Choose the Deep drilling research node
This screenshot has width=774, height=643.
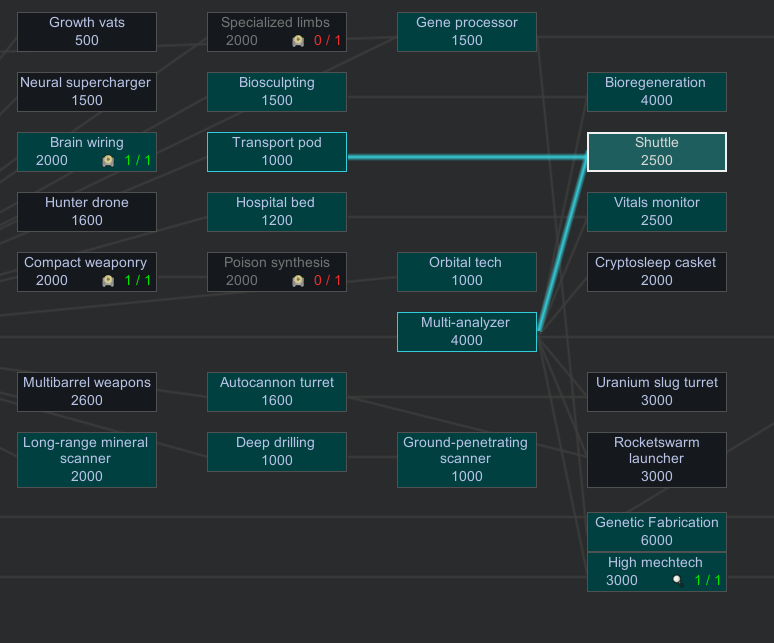point(277,452)
